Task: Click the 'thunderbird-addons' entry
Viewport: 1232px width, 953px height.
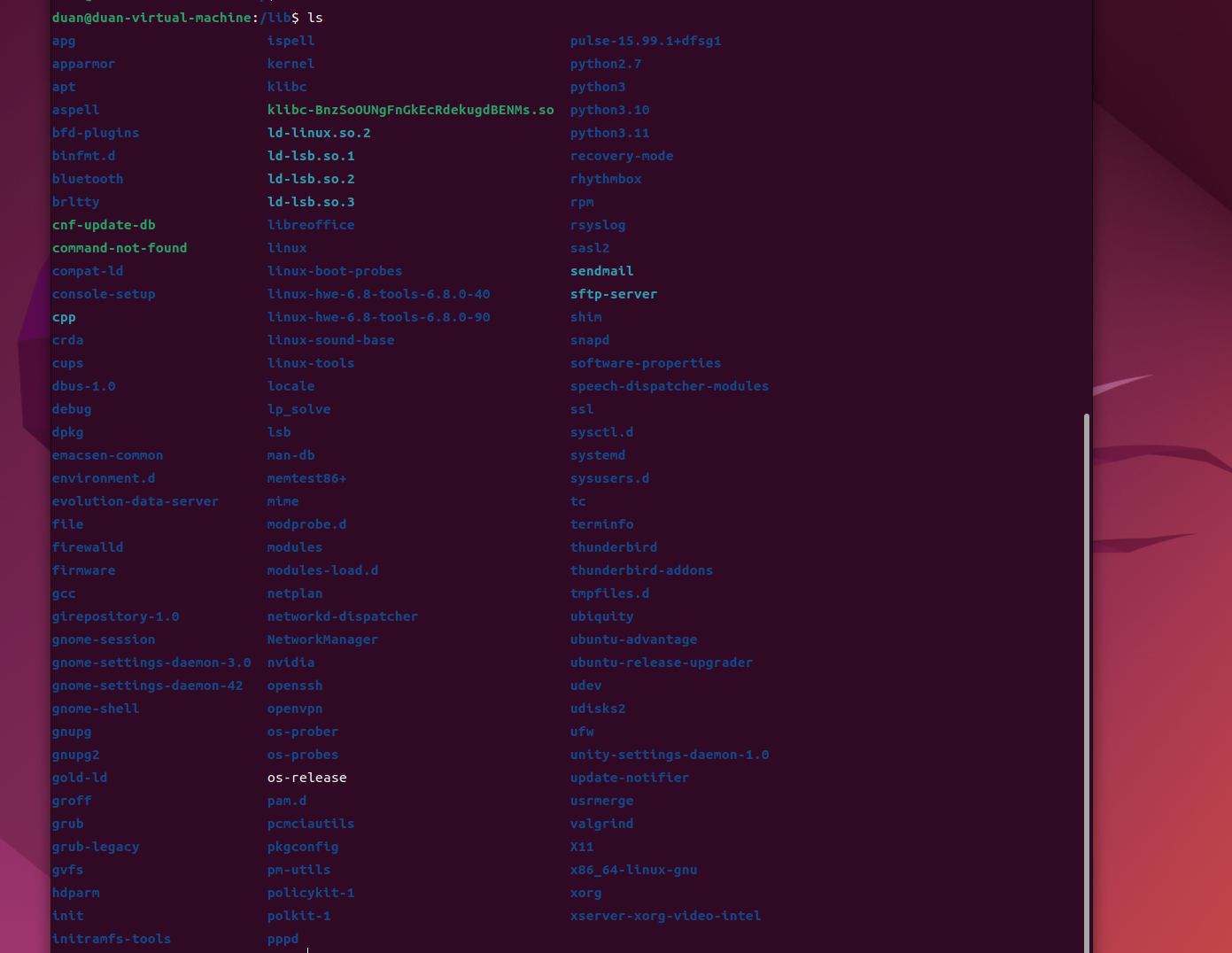Action: click(641, 570)
